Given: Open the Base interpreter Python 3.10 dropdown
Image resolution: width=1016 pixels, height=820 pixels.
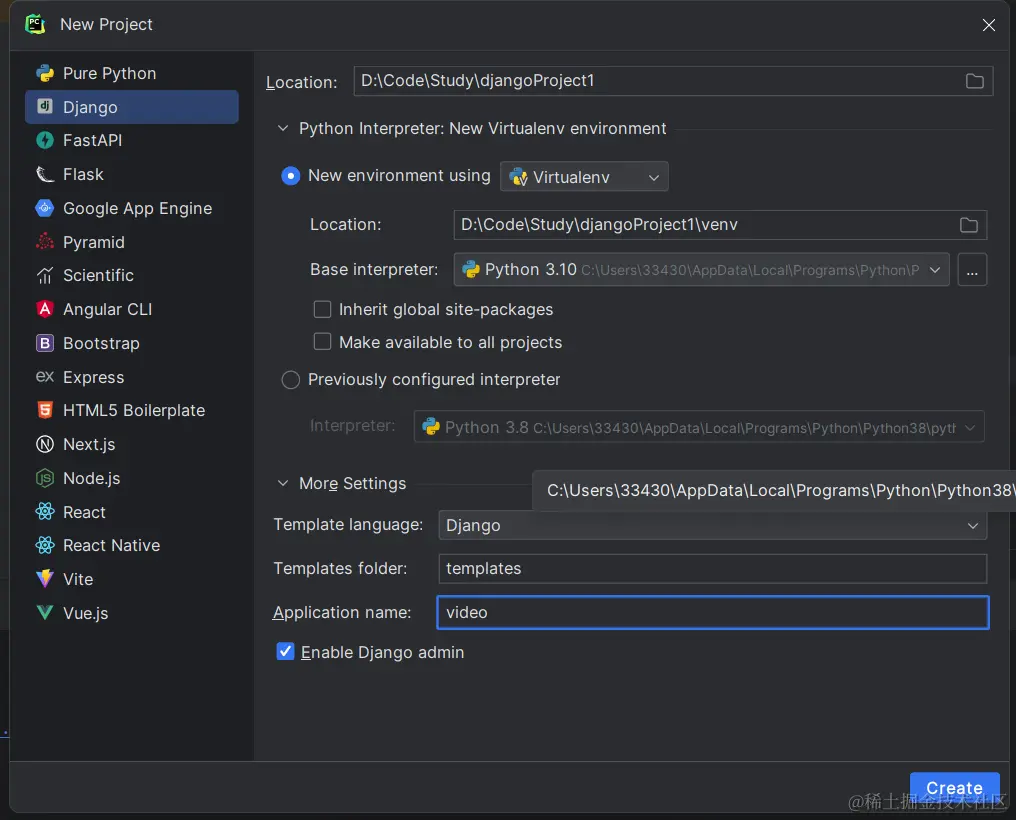Looking at the screenshot, I should coord(701,269).
